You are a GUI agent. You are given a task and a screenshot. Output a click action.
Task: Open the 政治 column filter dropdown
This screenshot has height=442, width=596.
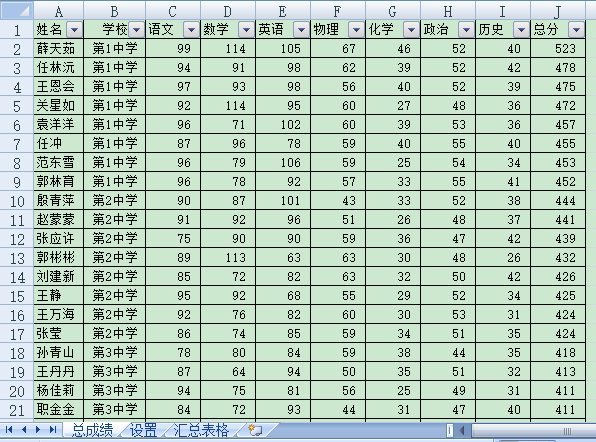click(x=466, y=29)
